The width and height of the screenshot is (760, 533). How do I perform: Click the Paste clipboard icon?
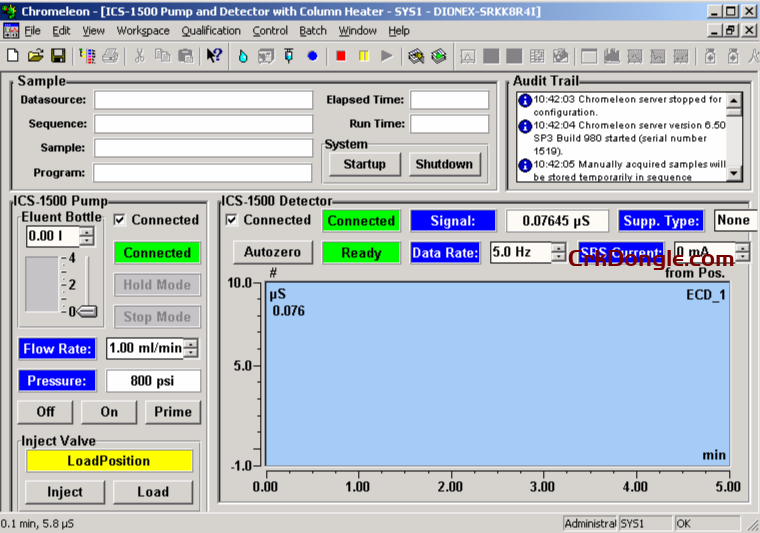185,56
